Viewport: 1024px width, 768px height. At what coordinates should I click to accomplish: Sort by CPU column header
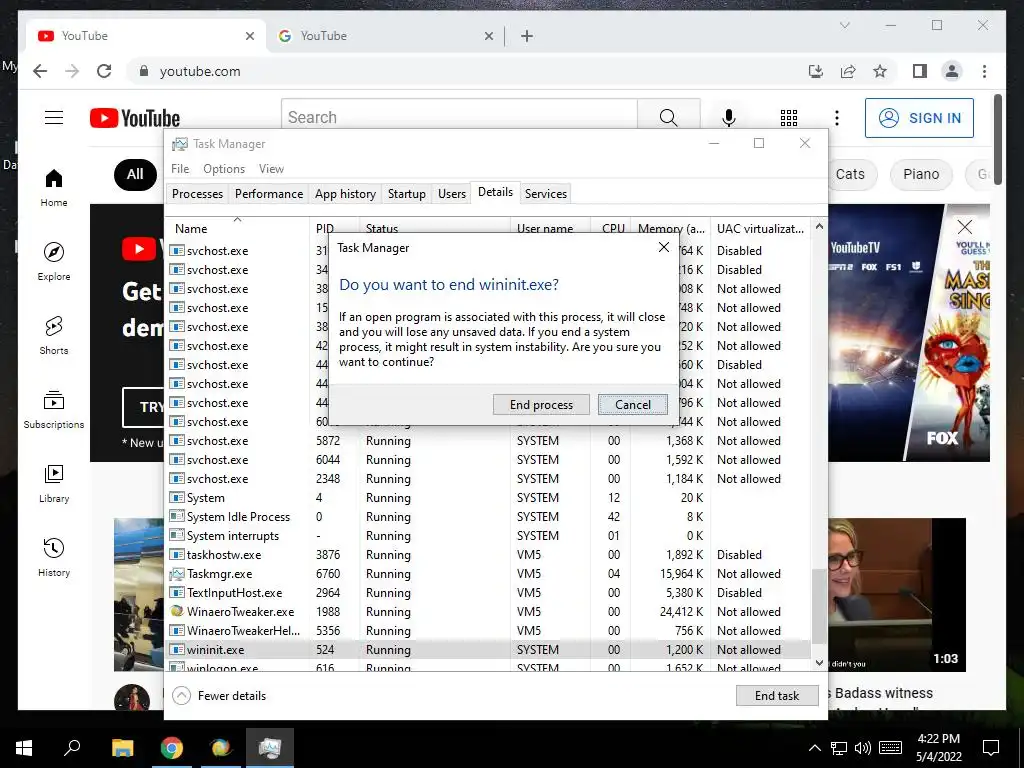tap(611, 228)
